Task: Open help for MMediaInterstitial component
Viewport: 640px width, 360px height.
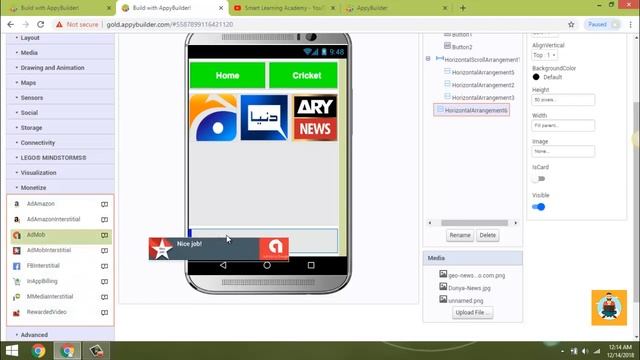Action: 104,297
